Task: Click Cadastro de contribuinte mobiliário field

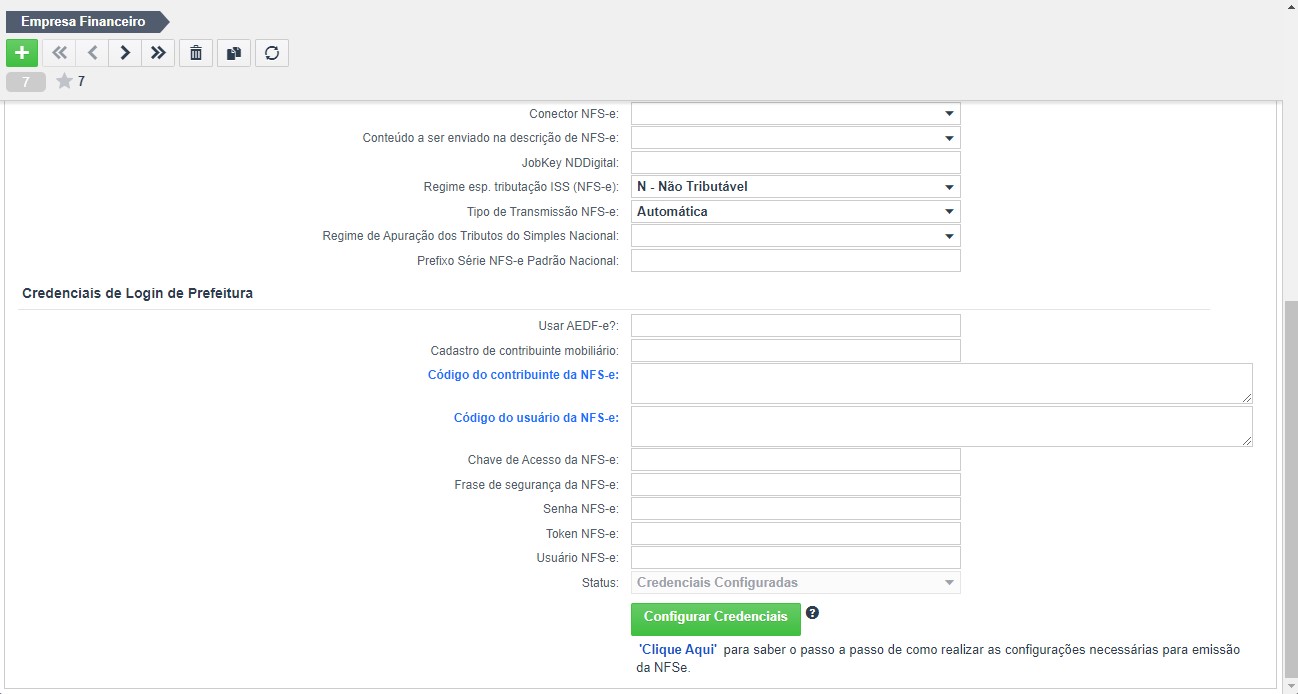Action: click(796, 350)
